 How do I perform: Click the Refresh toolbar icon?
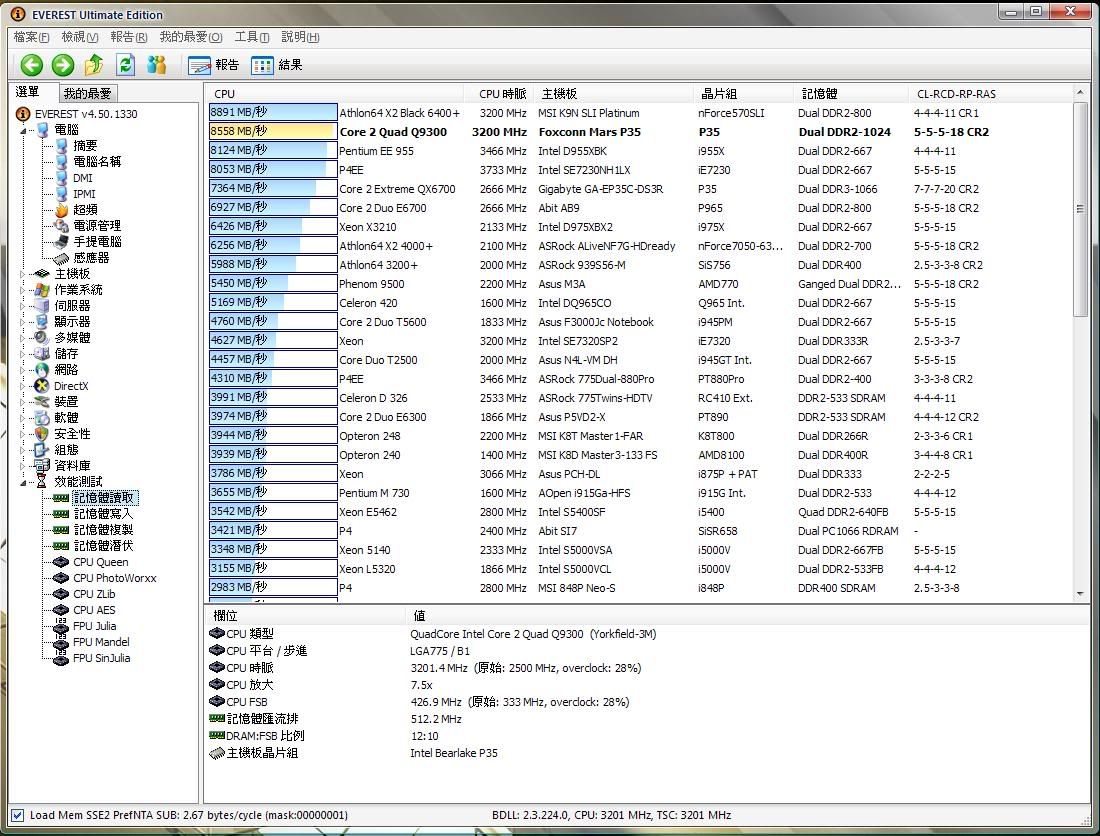(x=126, y=65)
